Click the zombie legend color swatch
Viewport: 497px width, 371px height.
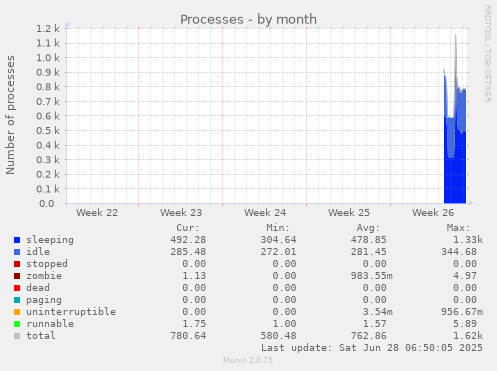(x=17, y=276)
